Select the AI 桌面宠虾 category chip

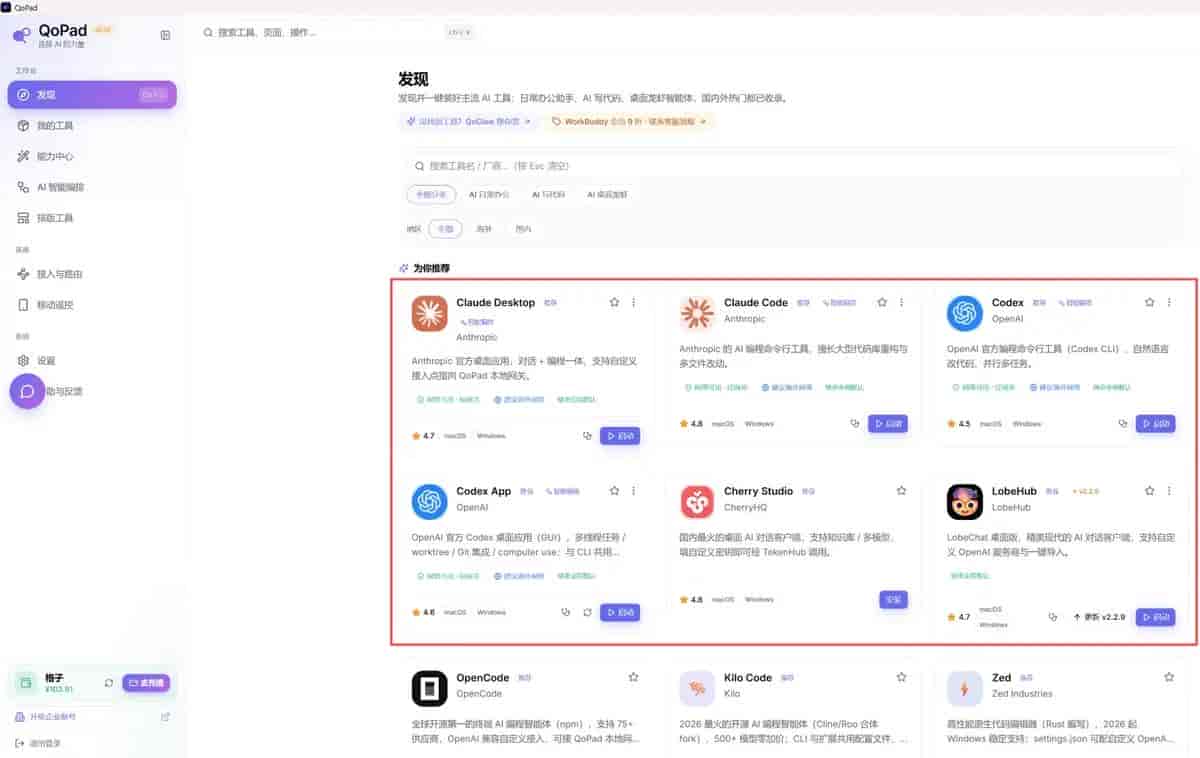point(607,195)
